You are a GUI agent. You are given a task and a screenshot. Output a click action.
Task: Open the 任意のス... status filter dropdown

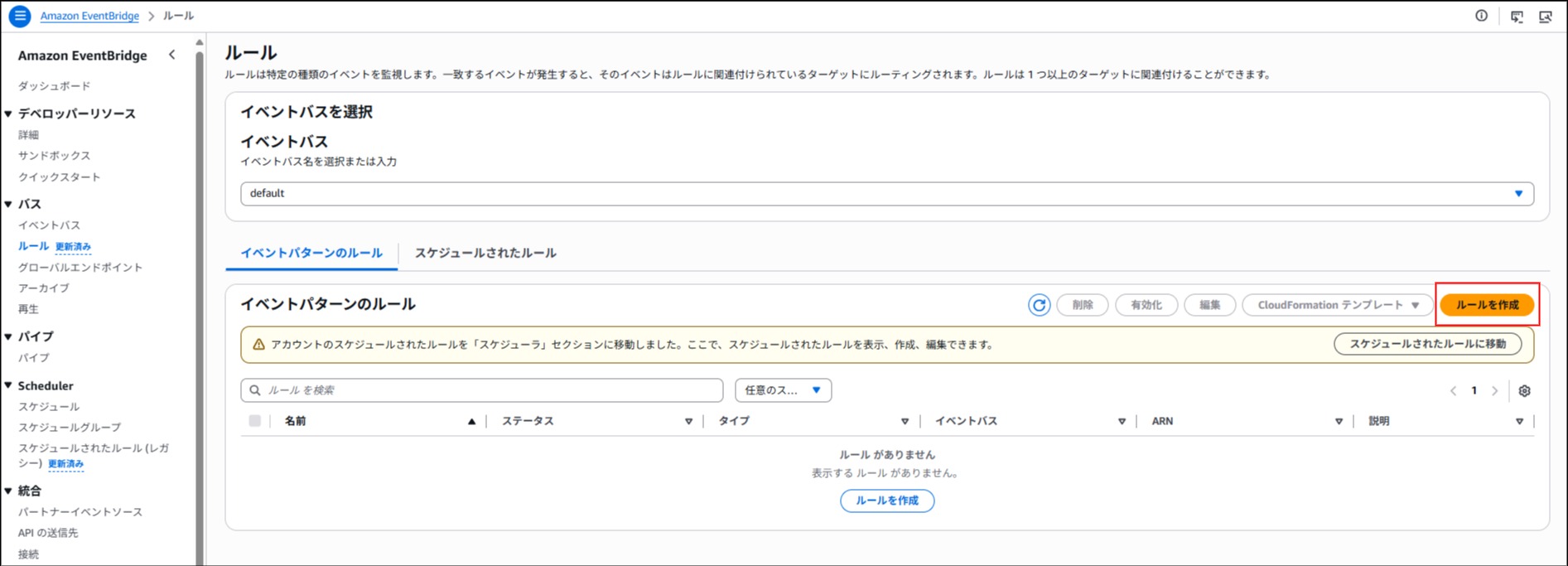tap(783, 390)
